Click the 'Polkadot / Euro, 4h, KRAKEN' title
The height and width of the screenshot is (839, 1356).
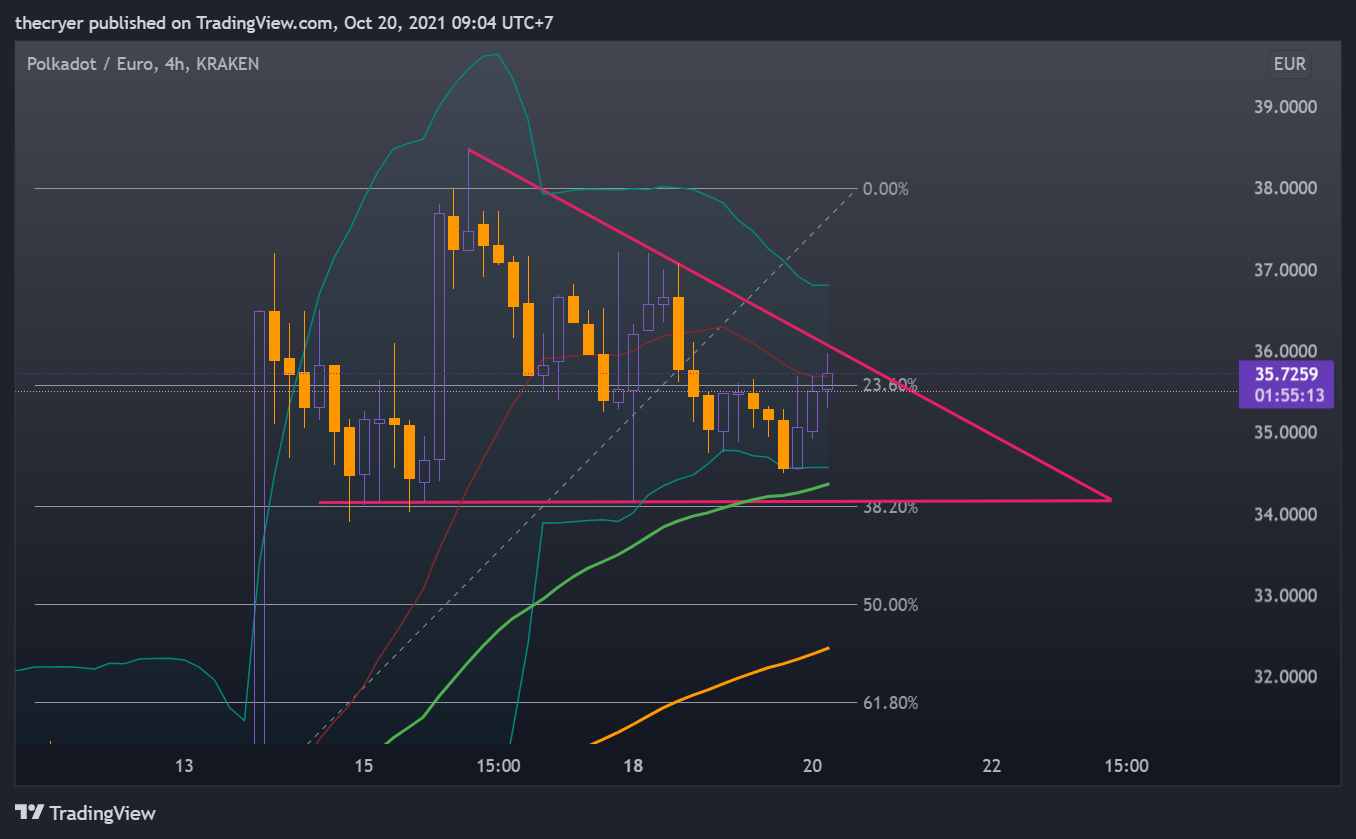pyautogui.click(x=143, y=64)
